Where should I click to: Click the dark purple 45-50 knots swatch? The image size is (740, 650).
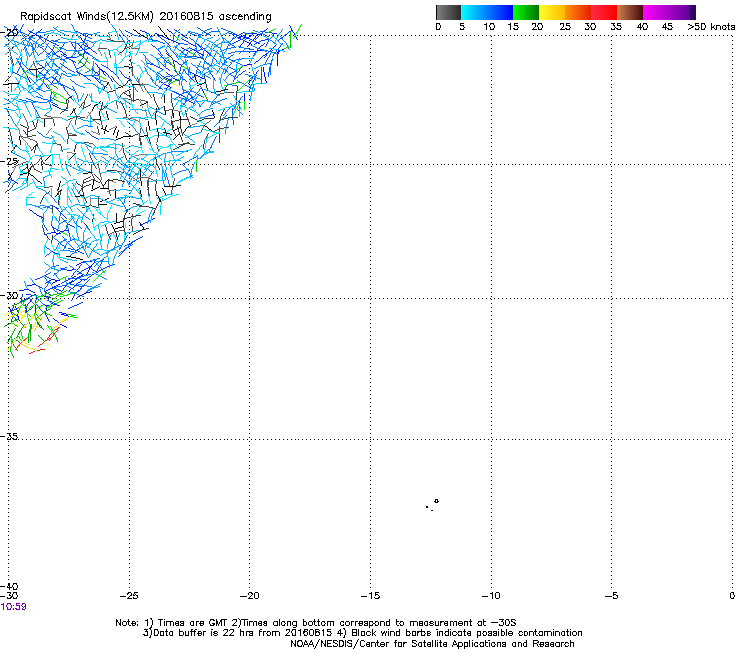682,12
